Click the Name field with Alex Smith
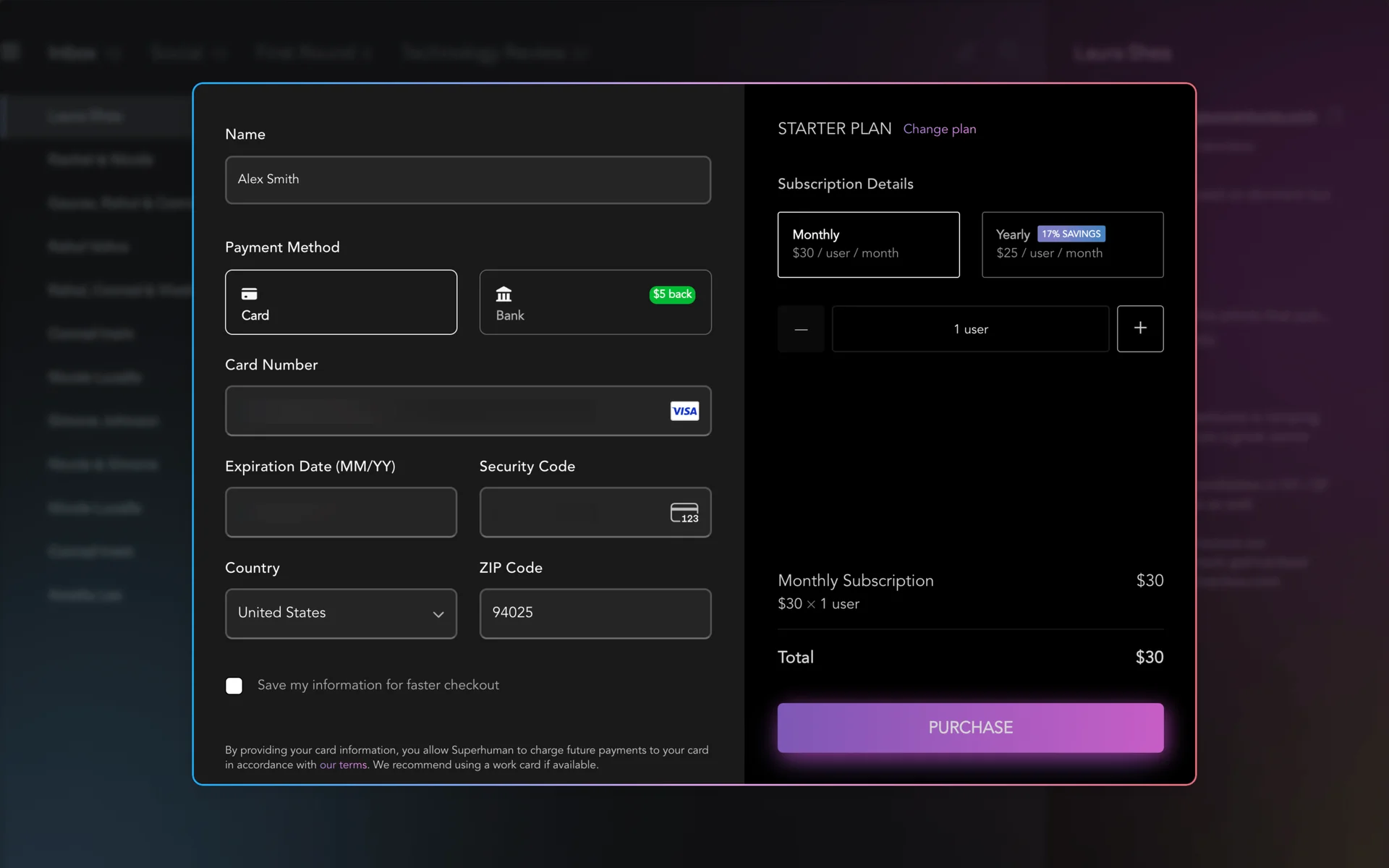This screenshot has height=868, width=1389. pyautogui.click(x=467, y=179)
